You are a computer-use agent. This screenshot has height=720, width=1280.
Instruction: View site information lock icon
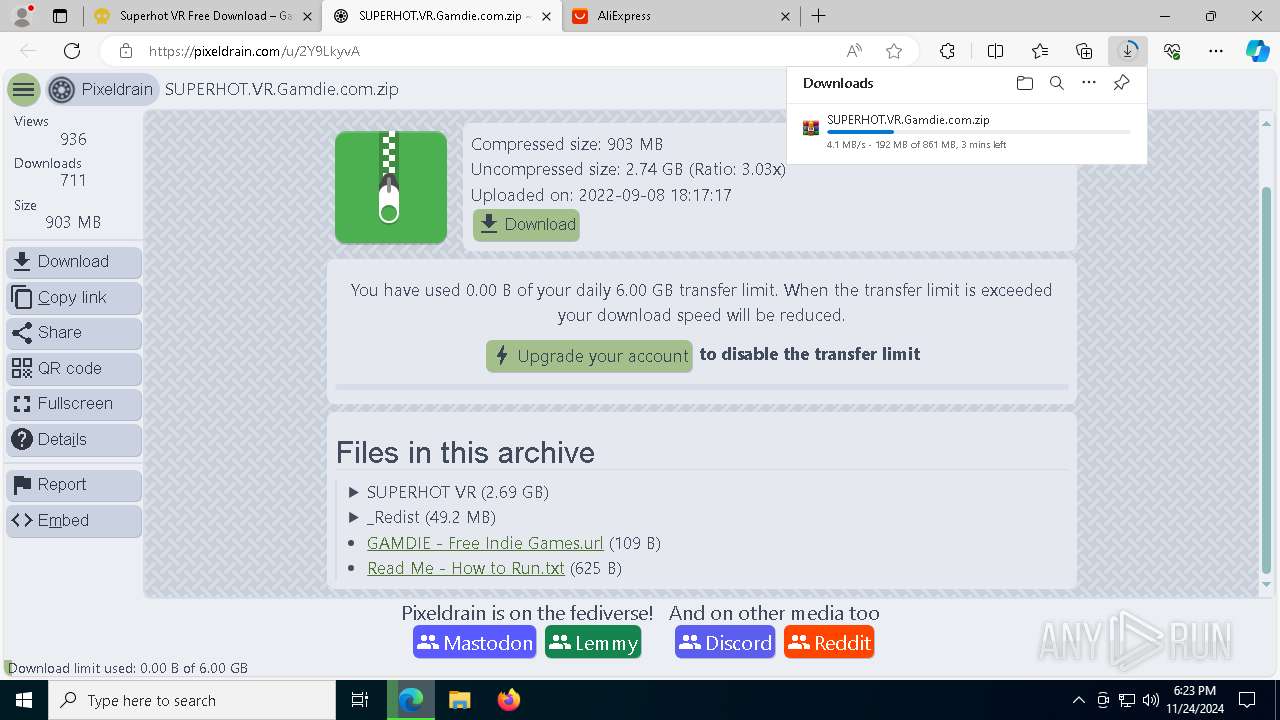[125, 51]
